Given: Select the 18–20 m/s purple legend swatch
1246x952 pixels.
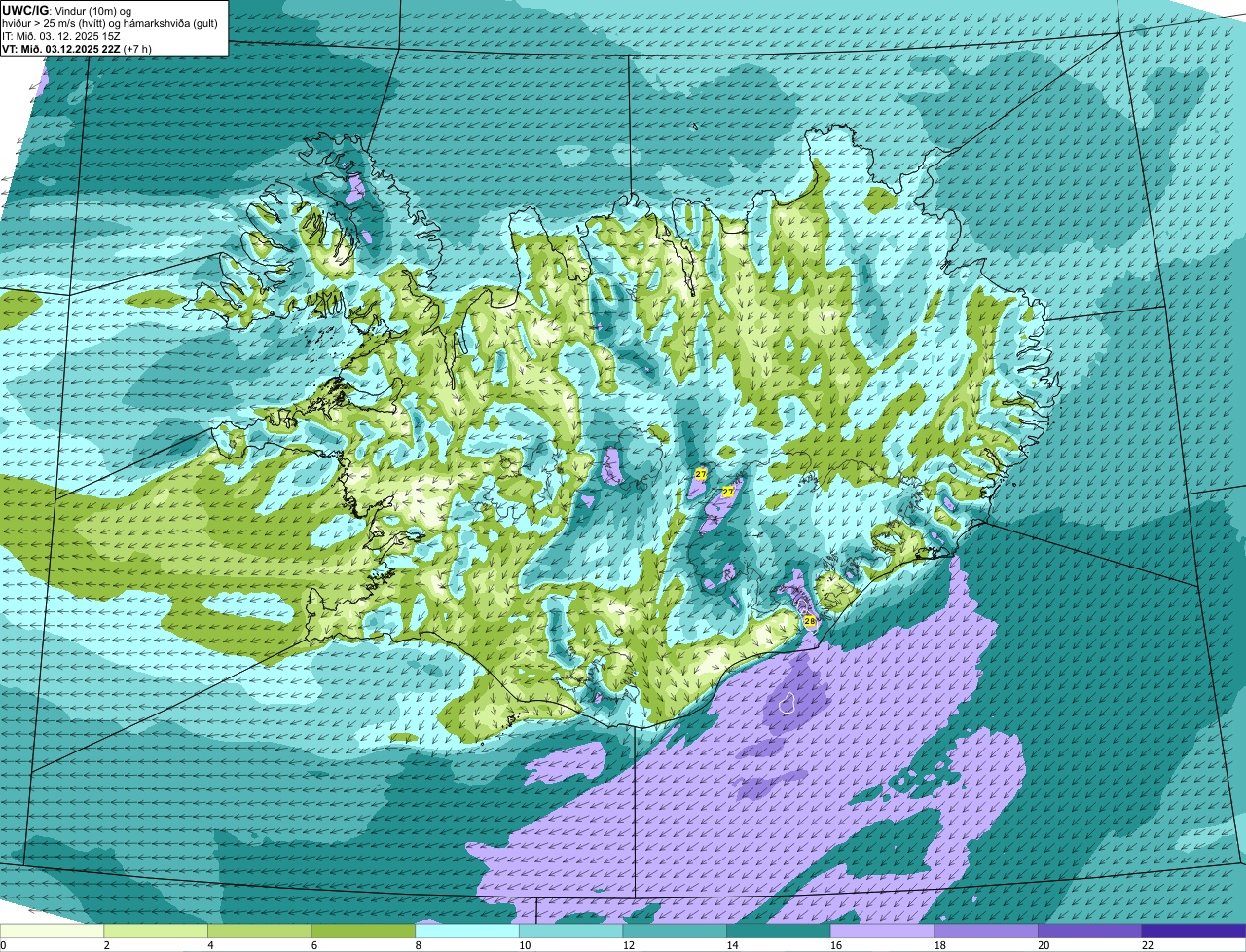Looking at the screenshot, I should pyautogui.click(x=986, y=931).
